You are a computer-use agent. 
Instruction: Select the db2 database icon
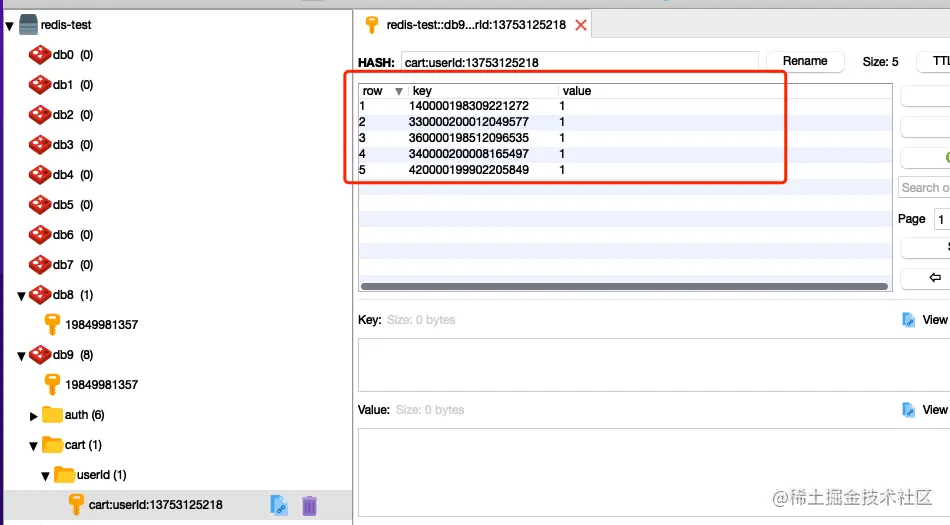coord(39,114)
